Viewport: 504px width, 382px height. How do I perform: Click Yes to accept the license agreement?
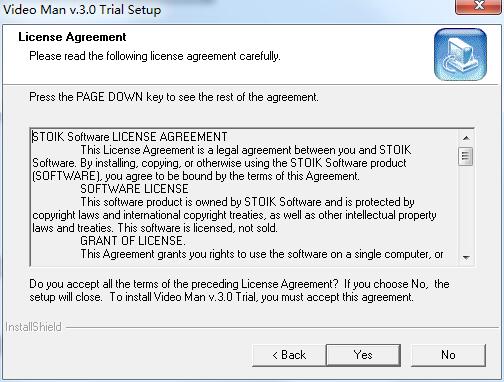363,355
